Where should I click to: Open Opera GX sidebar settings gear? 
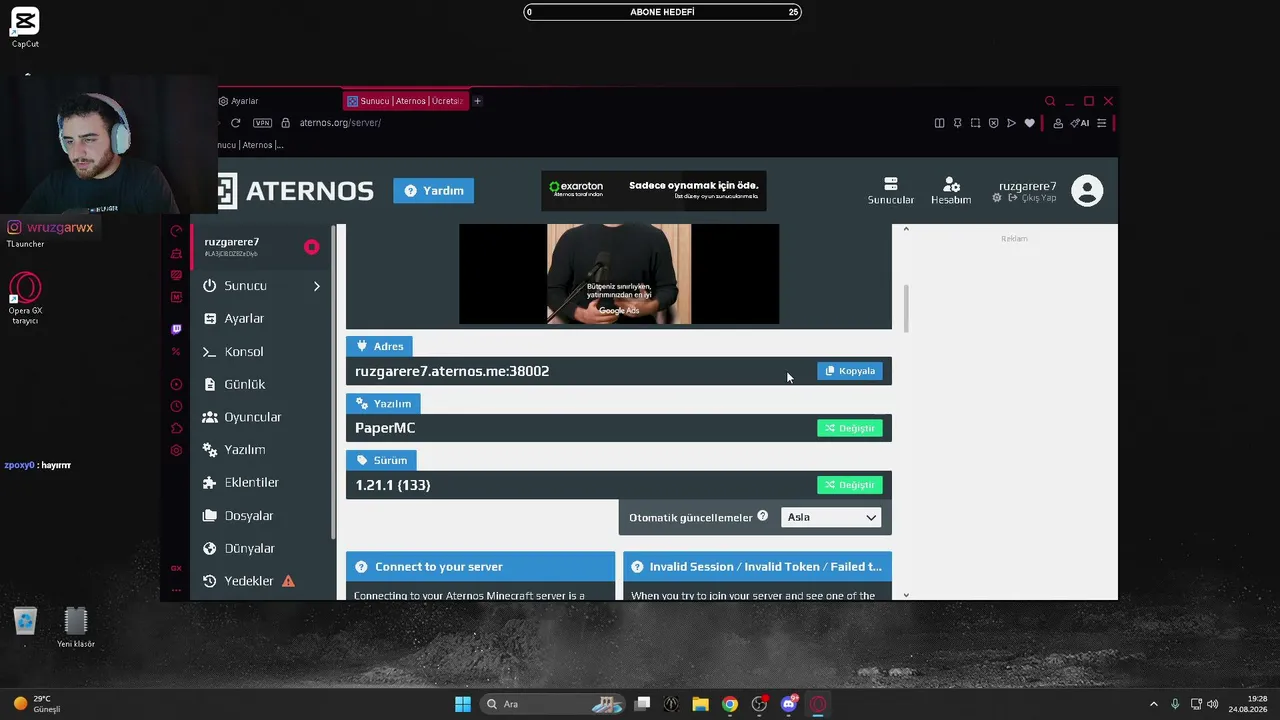click(176, 450)
